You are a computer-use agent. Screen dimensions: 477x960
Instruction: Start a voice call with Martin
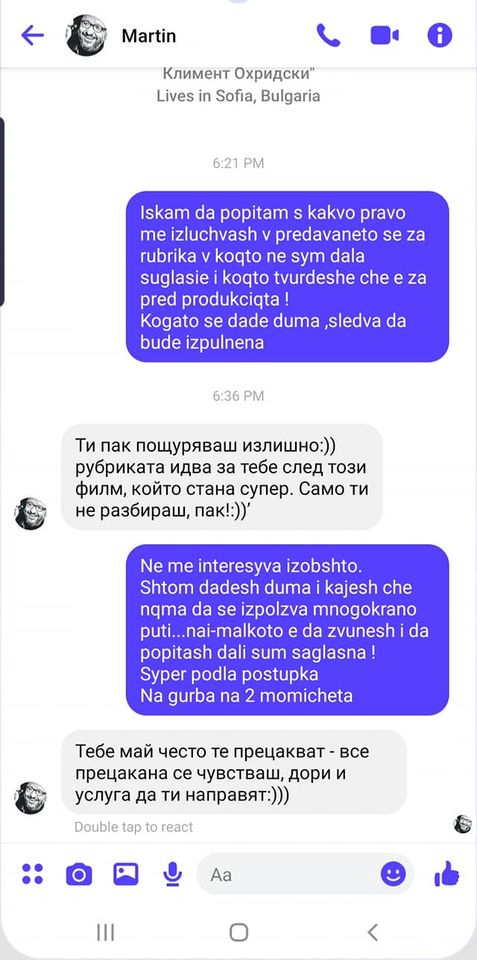pos(328,36)
